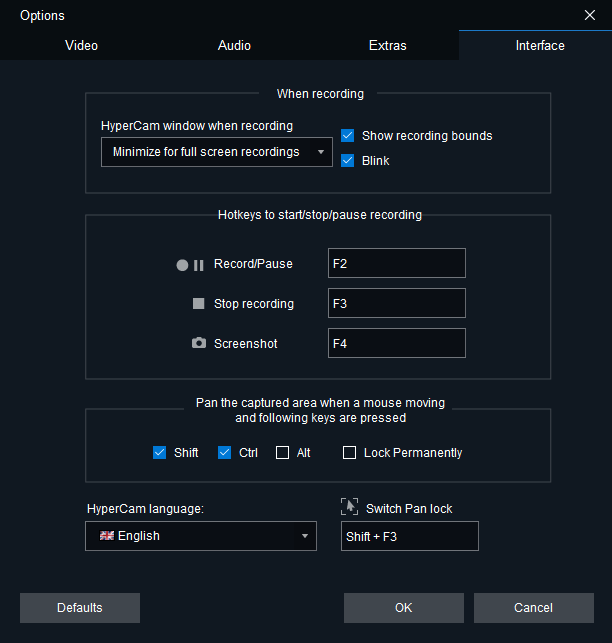612x643 pixels.
Task: Click the Screenshot hotkey field F4
Action: 397,343
